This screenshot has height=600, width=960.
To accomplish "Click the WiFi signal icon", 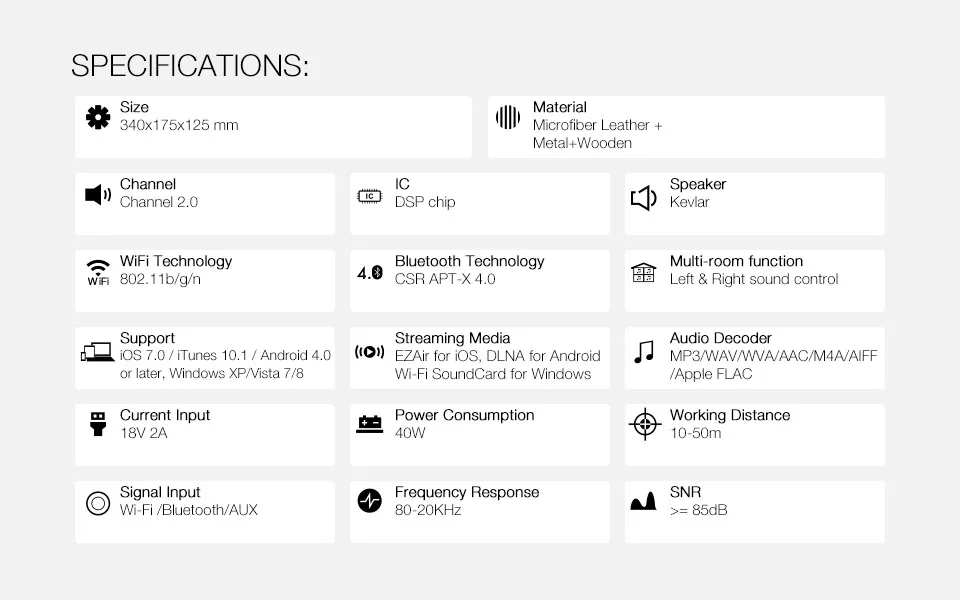I will 98,272.
